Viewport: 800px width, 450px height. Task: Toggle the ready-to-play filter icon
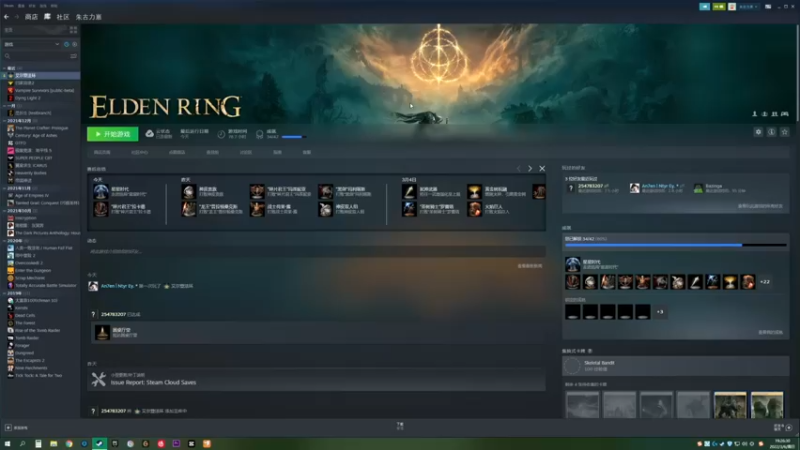click(x=74, y=44)
